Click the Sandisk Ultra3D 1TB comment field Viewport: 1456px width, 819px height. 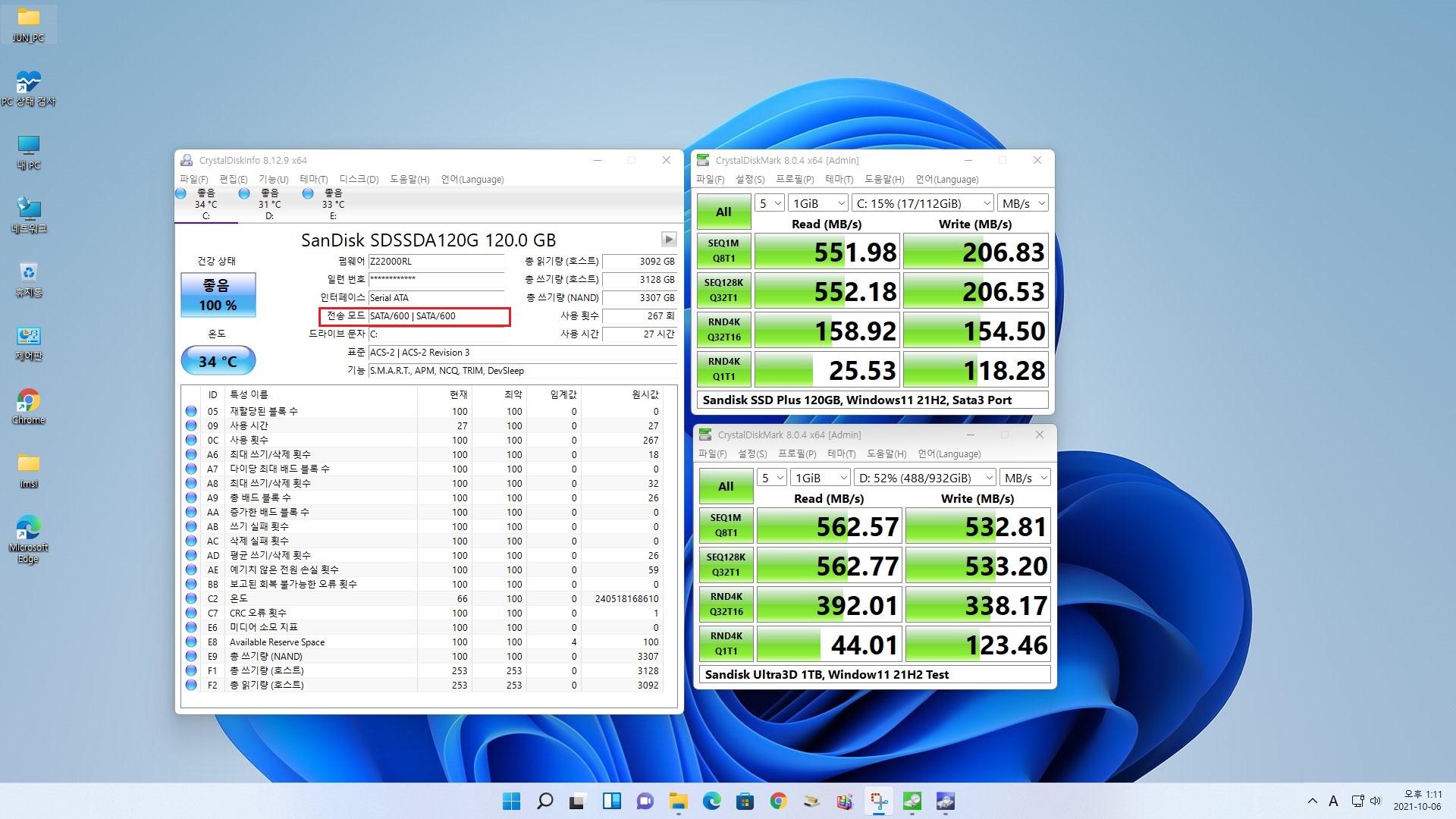874,675
